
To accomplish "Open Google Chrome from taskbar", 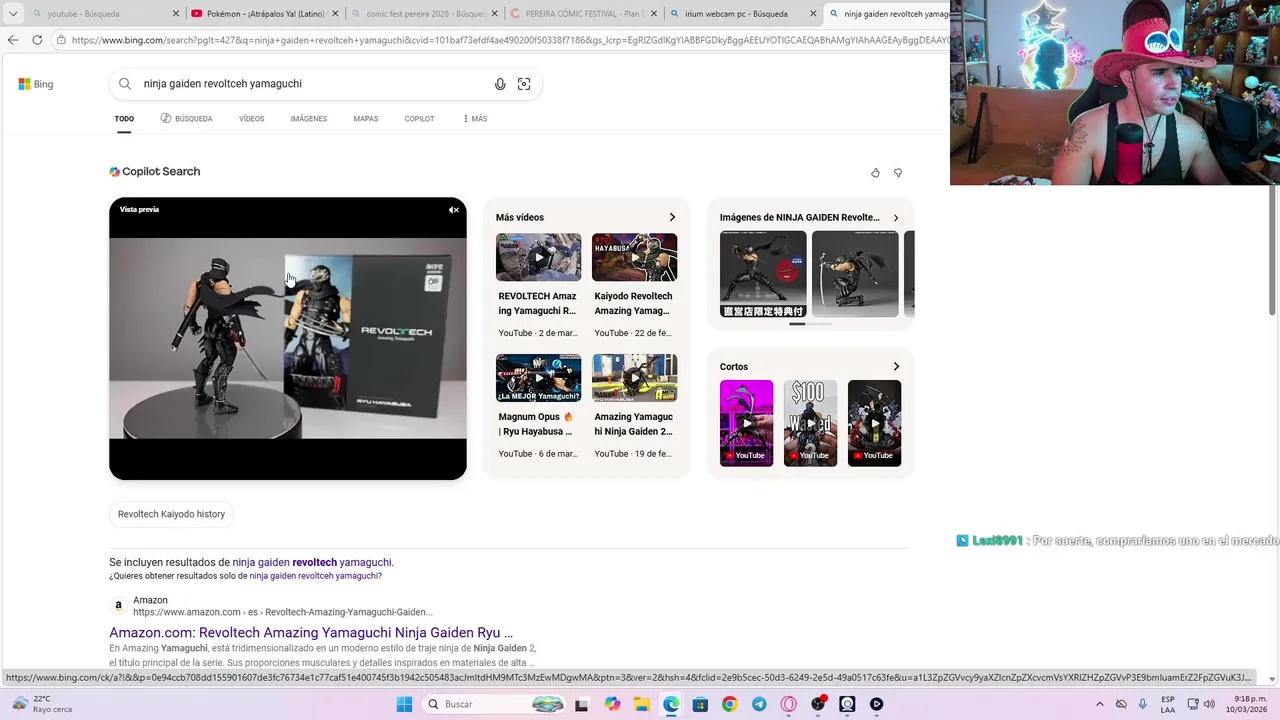I will pyautogui.click(x=729, y=704).
